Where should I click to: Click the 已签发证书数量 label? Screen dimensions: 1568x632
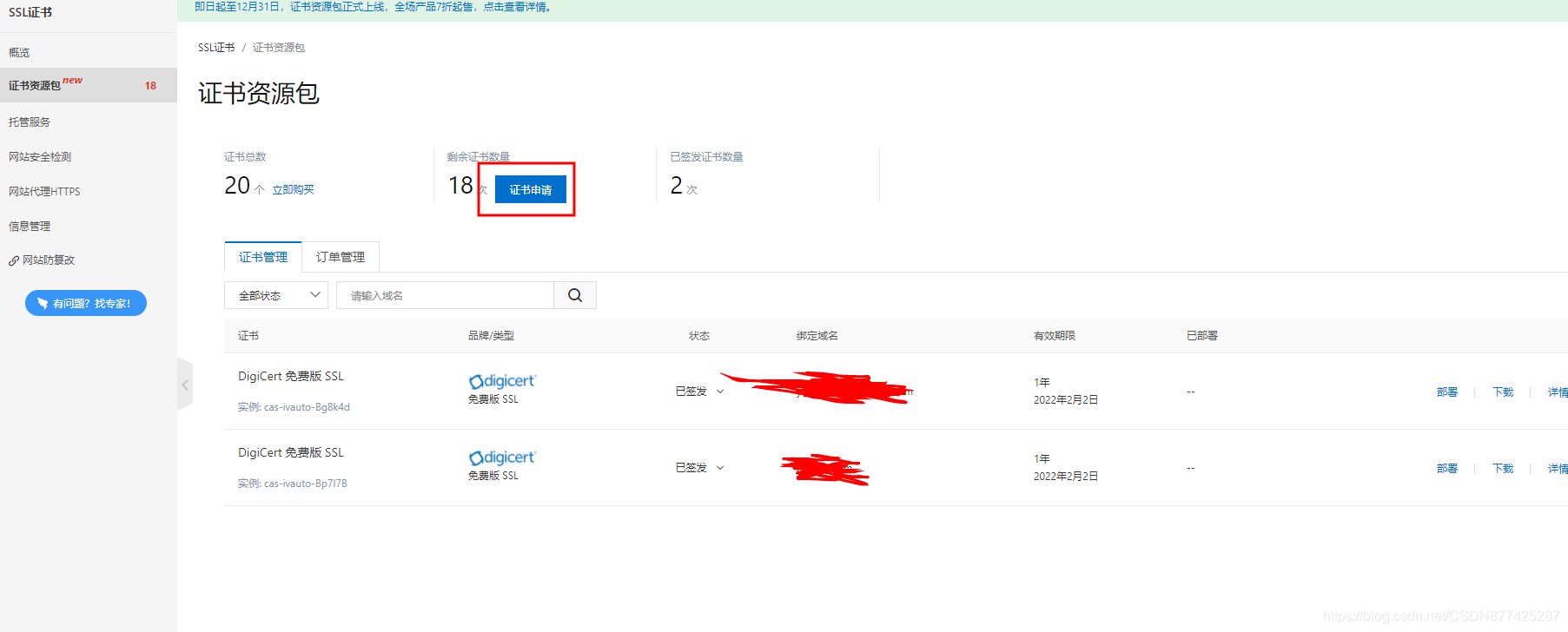click(707, 156)
